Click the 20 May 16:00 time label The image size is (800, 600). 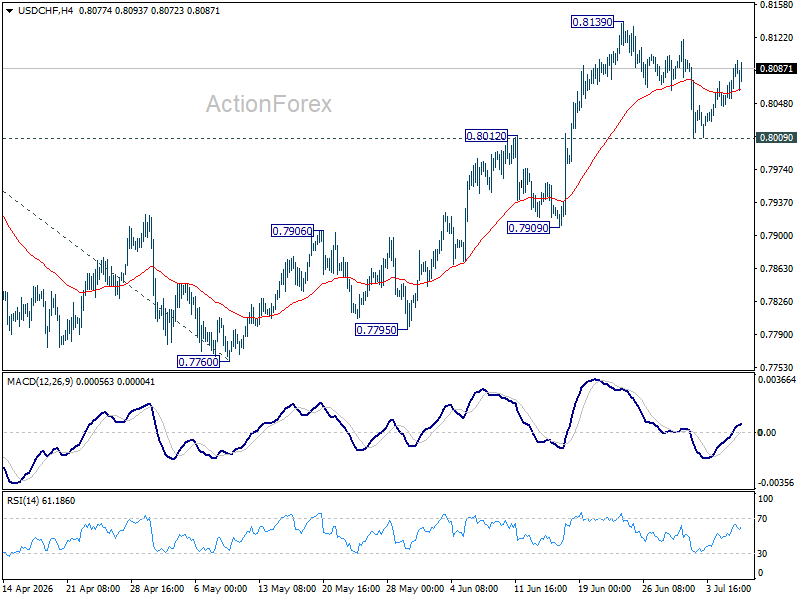[x=351, y=588]
